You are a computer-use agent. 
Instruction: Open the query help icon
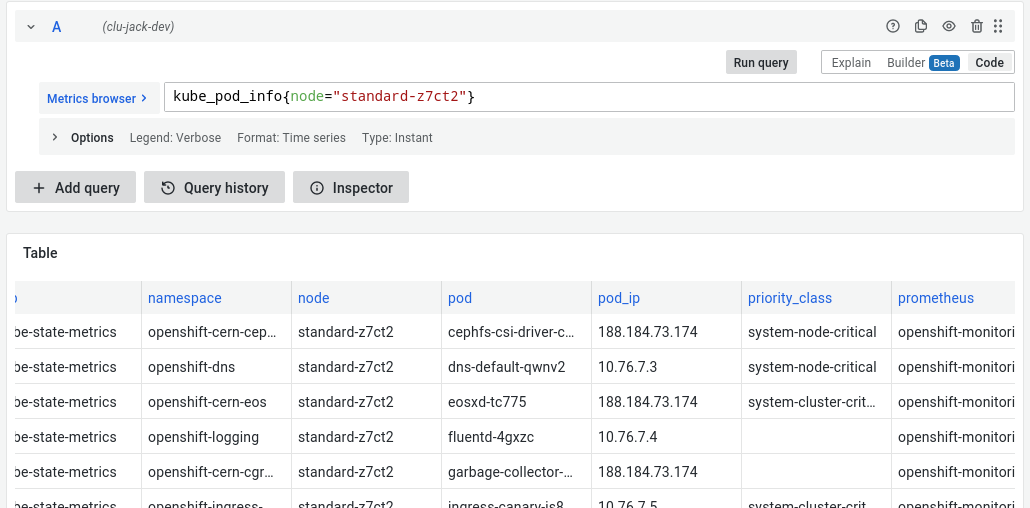pyautogui.click(x=893, y=27)
